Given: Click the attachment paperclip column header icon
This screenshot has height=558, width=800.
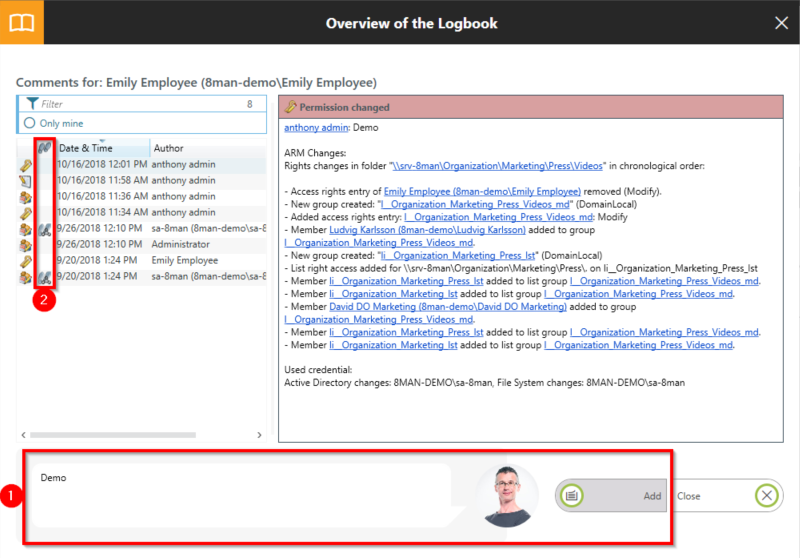Looking at the screenshot, I should 43,148.
